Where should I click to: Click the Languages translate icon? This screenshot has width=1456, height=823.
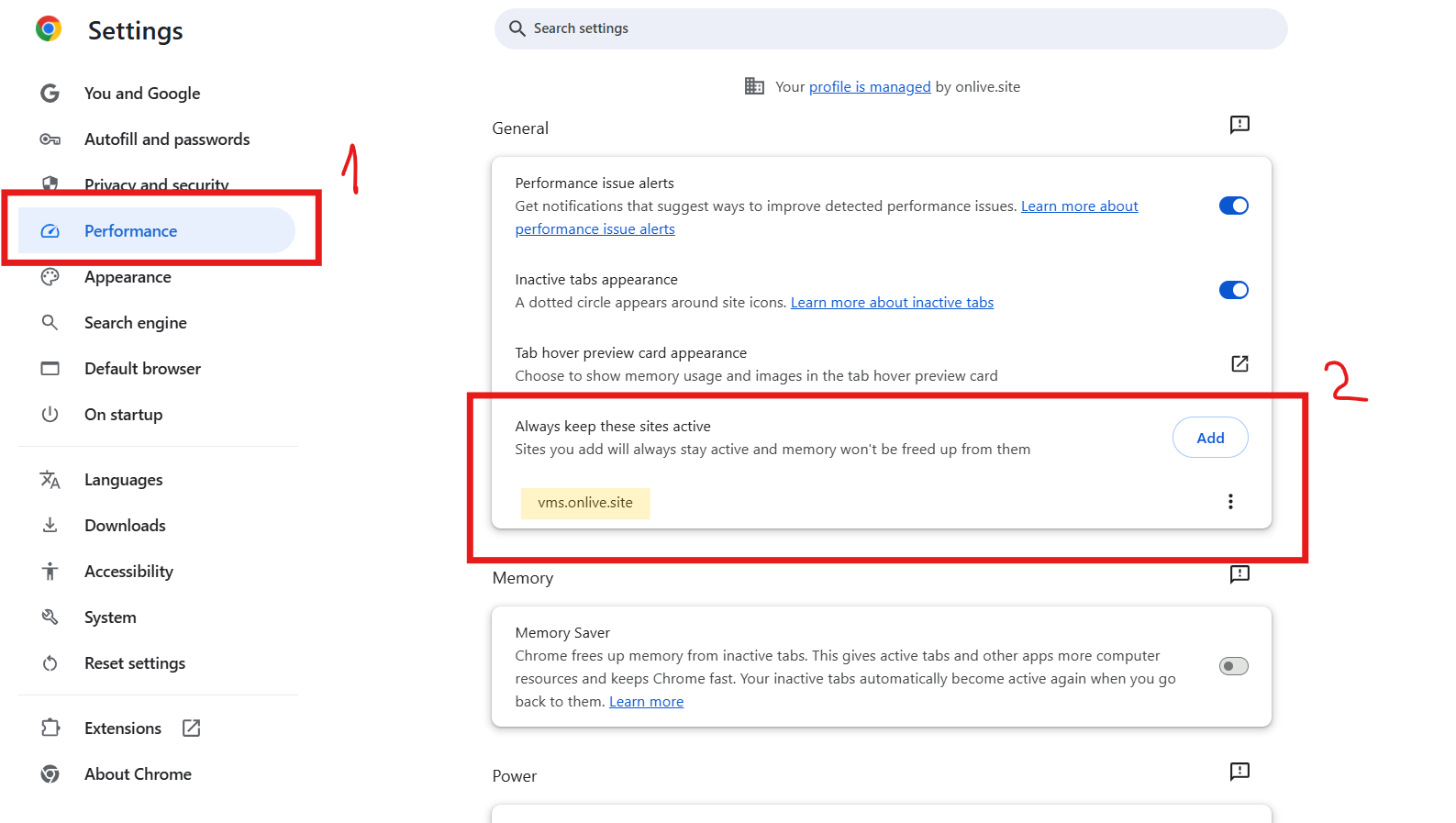pos(50,480)
